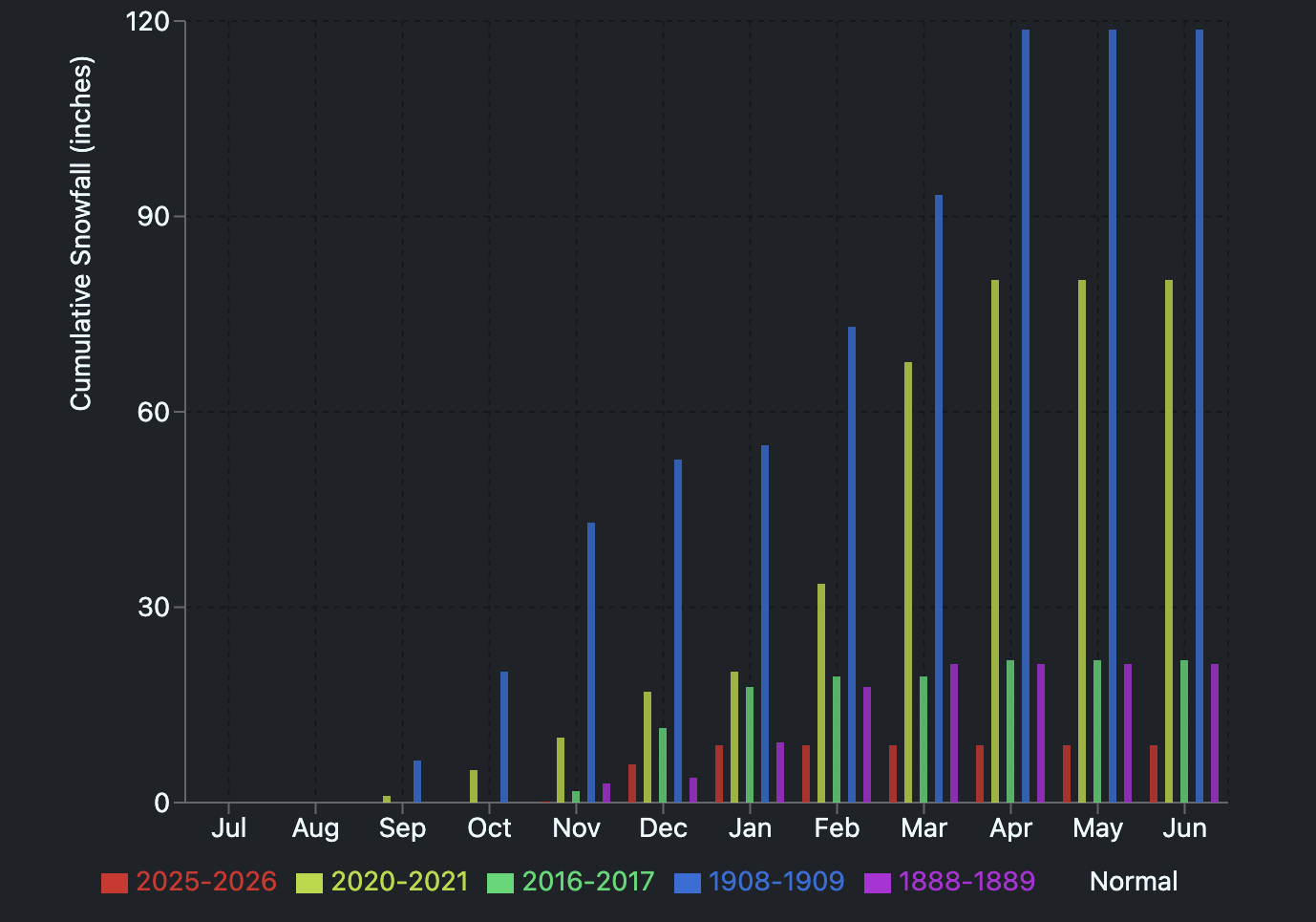Select the purple 1888-1889 bar for Feb
Image resolution: width=1316 pixels, height=922 pixels.
[x=867, y=744]
